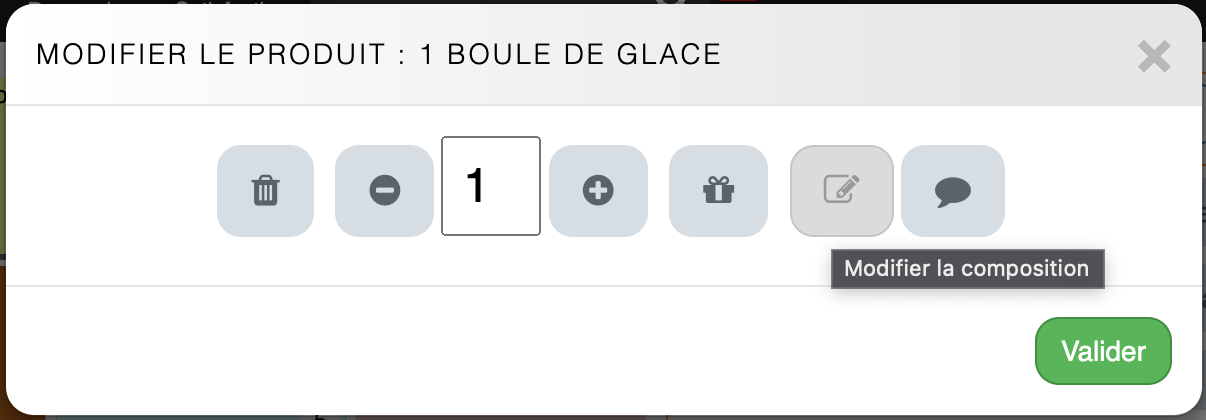Screen dimensions: 1206x420
Task: Open the comment note for this product
Action: (x=952, y=191)
